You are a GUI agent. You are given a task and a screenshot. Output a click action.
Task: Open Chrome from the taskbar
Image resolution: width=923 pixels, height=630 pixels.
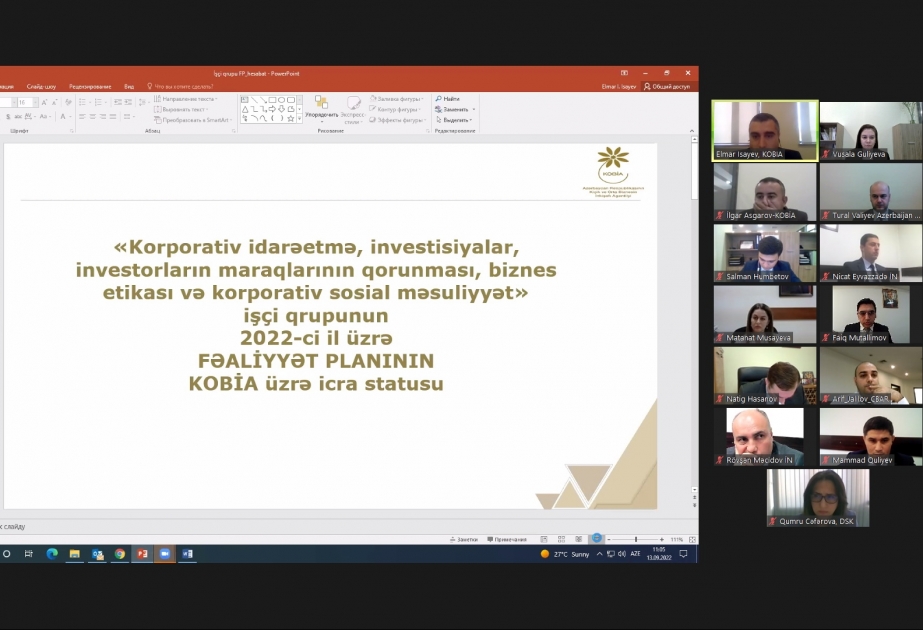(119, 553)
